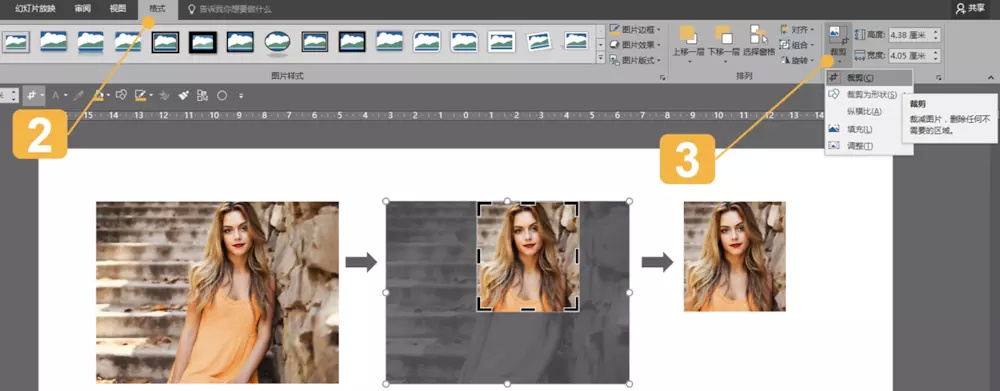This screenshot has width=1000, height=391.
Task: Select the eyedropper tool icon
Action: [x=78, y=96]
